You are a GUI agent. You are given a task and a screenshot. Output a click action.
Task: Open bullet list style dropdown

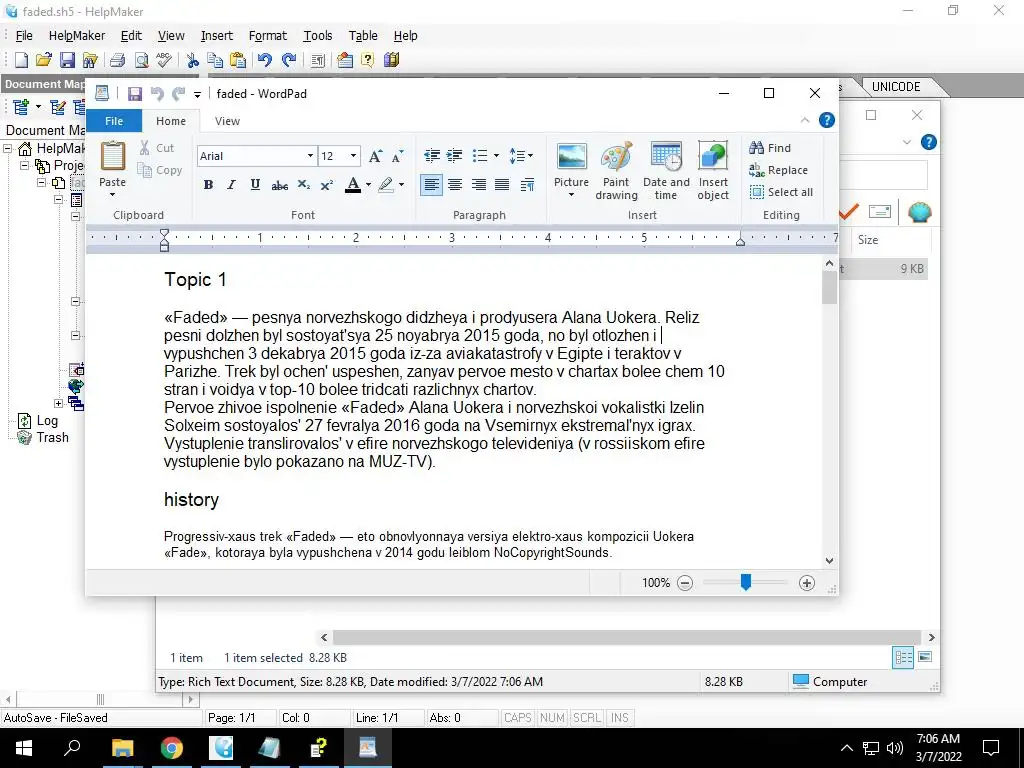click(x=496, y=155)
